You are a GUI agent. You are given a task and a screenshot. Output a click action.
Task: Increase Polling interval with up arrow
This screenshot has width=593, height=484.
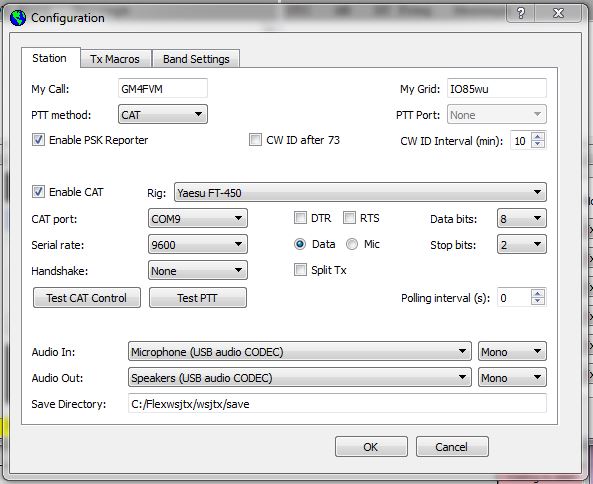538,293
